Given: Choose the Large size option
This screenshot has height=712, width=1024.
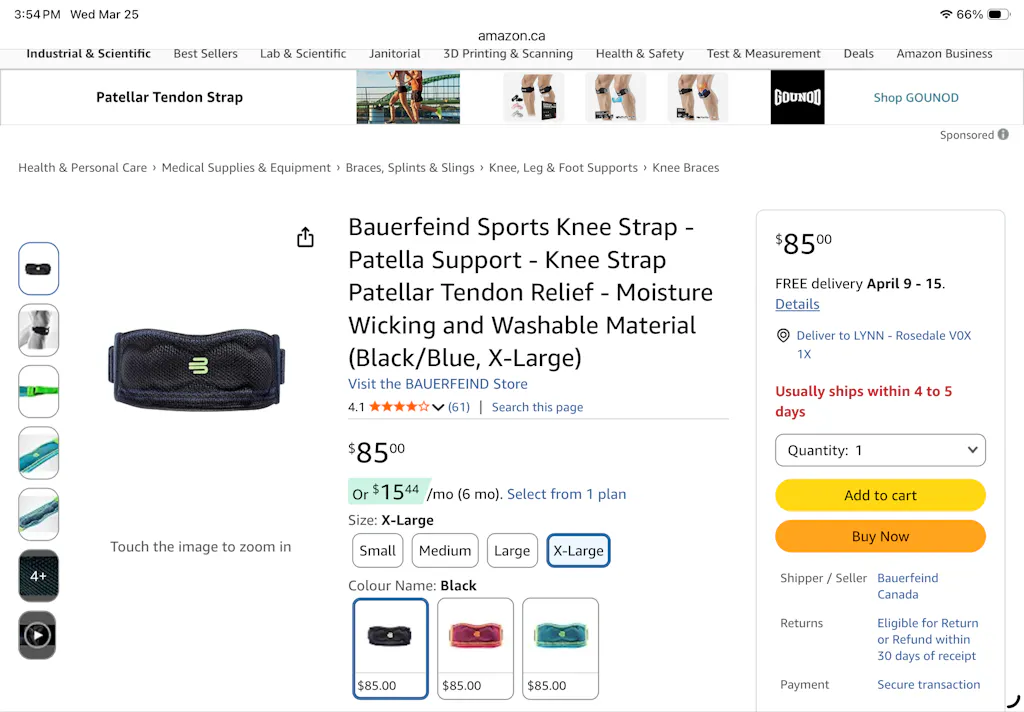Looking at the screenshot, I should (x=512, y=550).
